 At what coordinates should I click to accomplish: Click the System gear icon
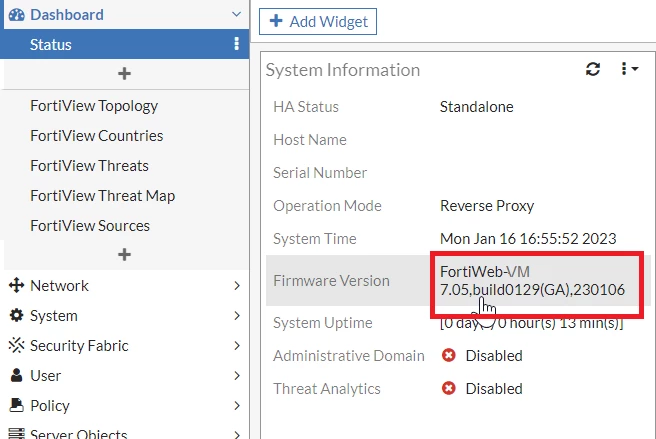[16, 316]
